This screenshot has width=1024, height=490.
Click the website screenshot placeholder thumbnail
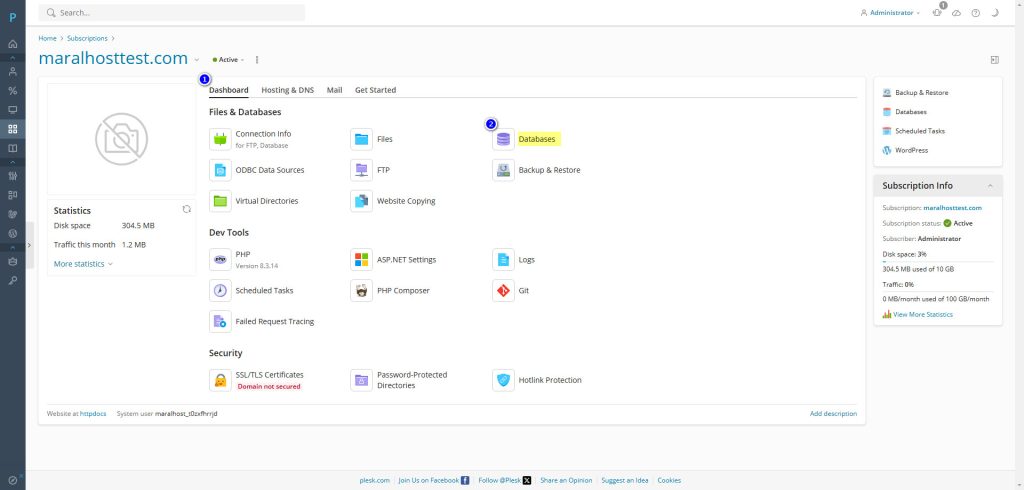[121, 139]
